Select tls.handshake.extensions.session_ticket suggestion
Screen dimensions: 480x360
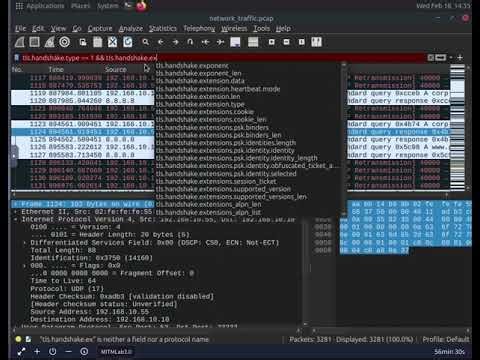click(216, 181)
